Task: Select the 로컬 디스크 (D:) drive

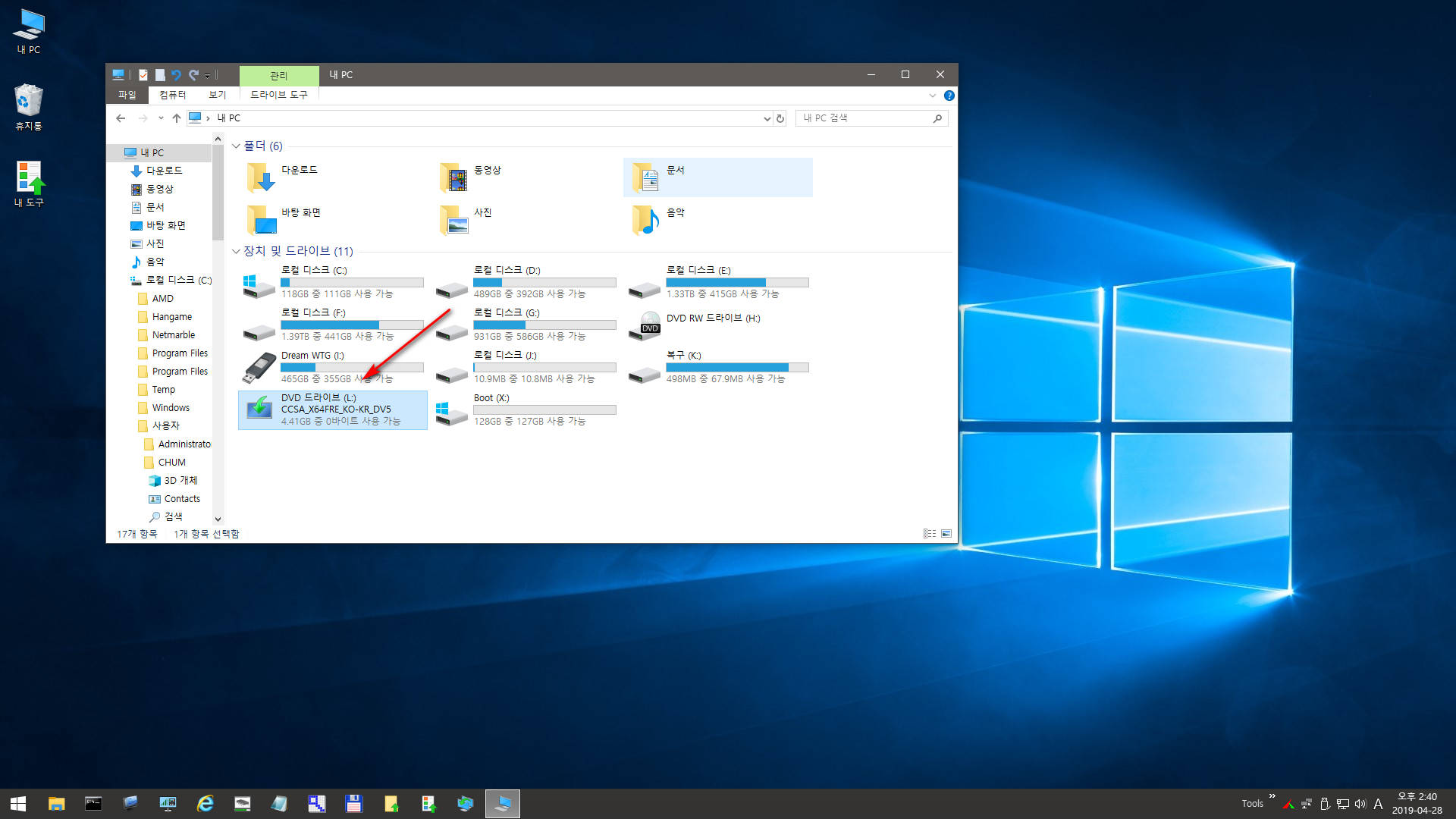Action: click(x=526, y=282)
